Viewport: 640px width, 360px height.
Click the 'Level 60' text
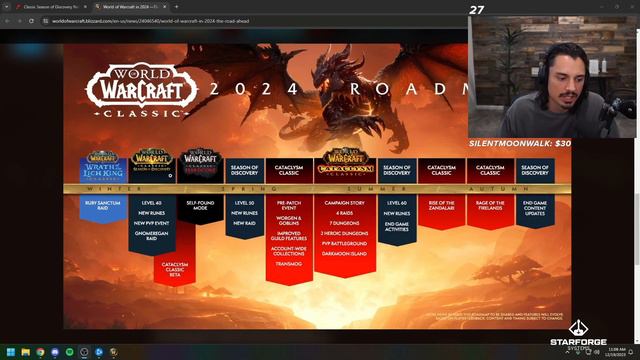click(397, 203)
